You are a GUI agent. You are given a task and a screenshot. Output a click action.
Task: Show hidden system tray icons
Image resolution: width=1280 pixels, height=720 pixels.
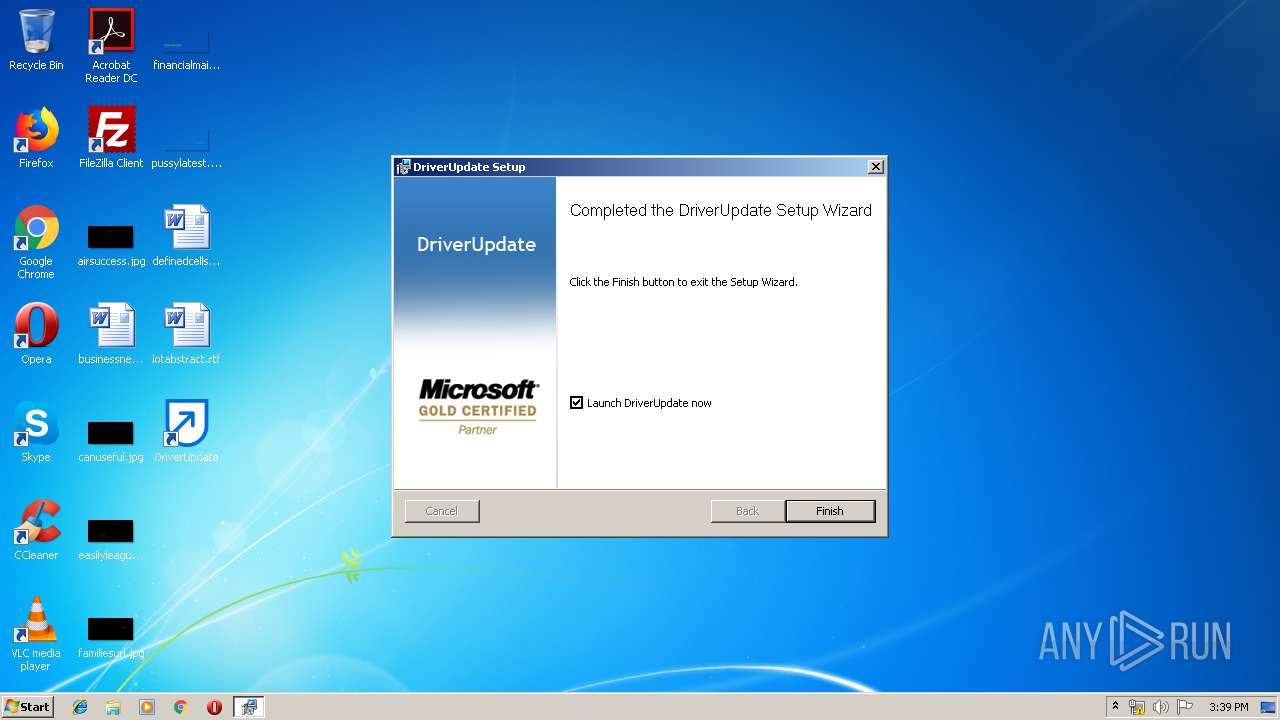click(1115, 707)
